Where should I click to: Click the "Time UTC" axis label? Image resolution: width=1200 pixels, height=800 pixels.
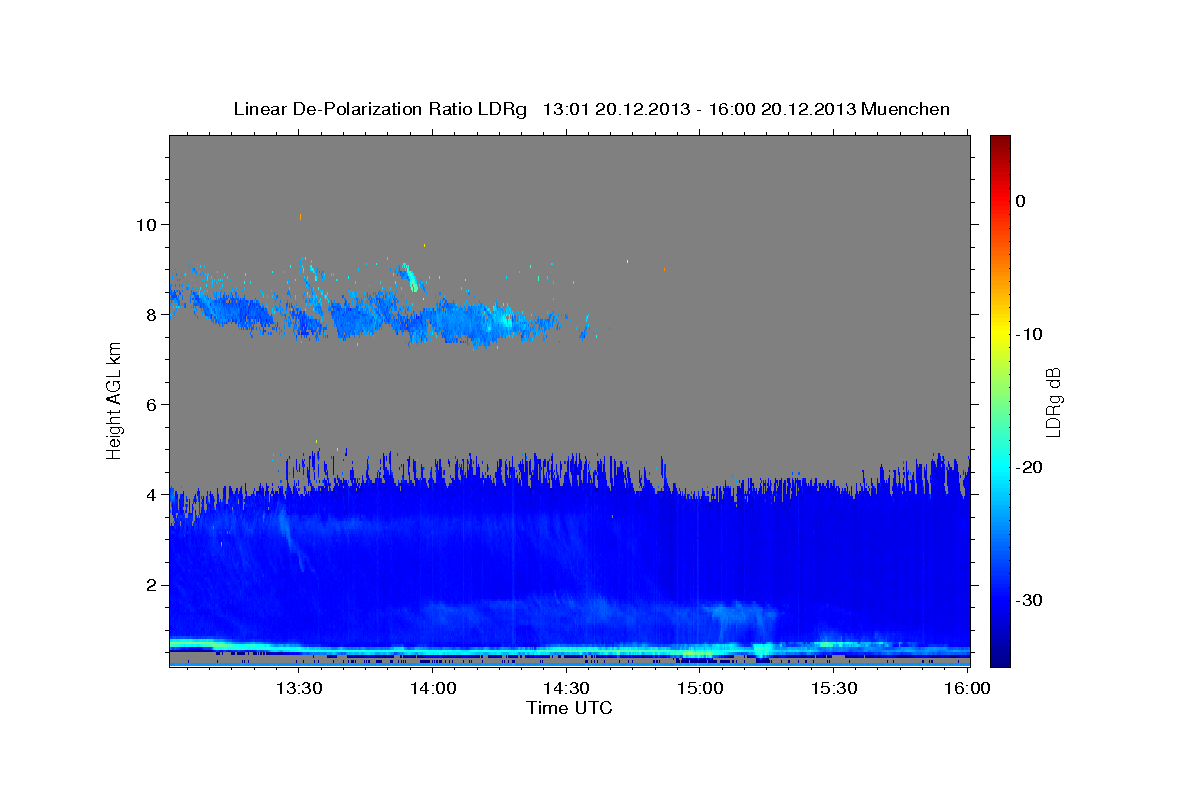click(569, 708)
